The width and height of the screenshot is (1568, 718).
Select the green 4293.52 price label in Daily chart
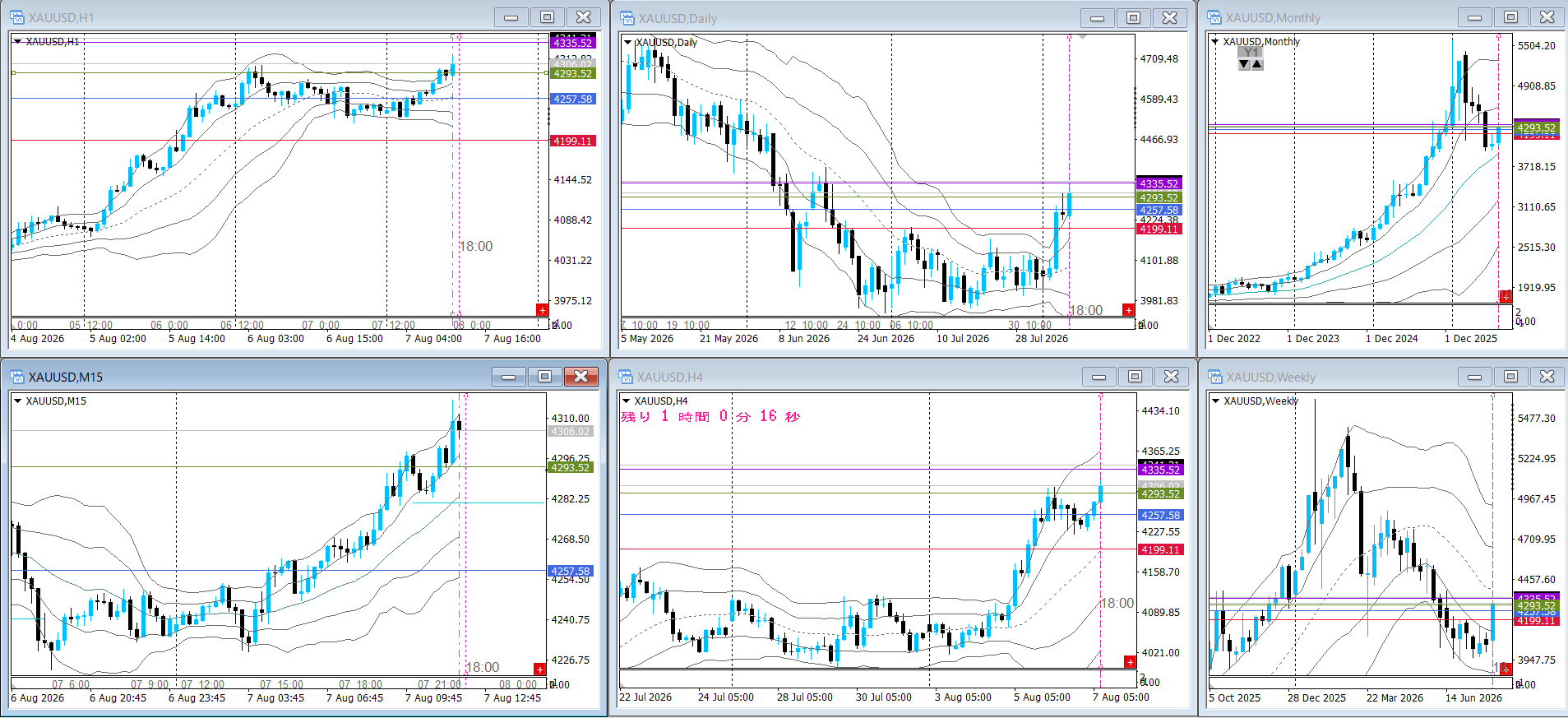coord(1159,198)
